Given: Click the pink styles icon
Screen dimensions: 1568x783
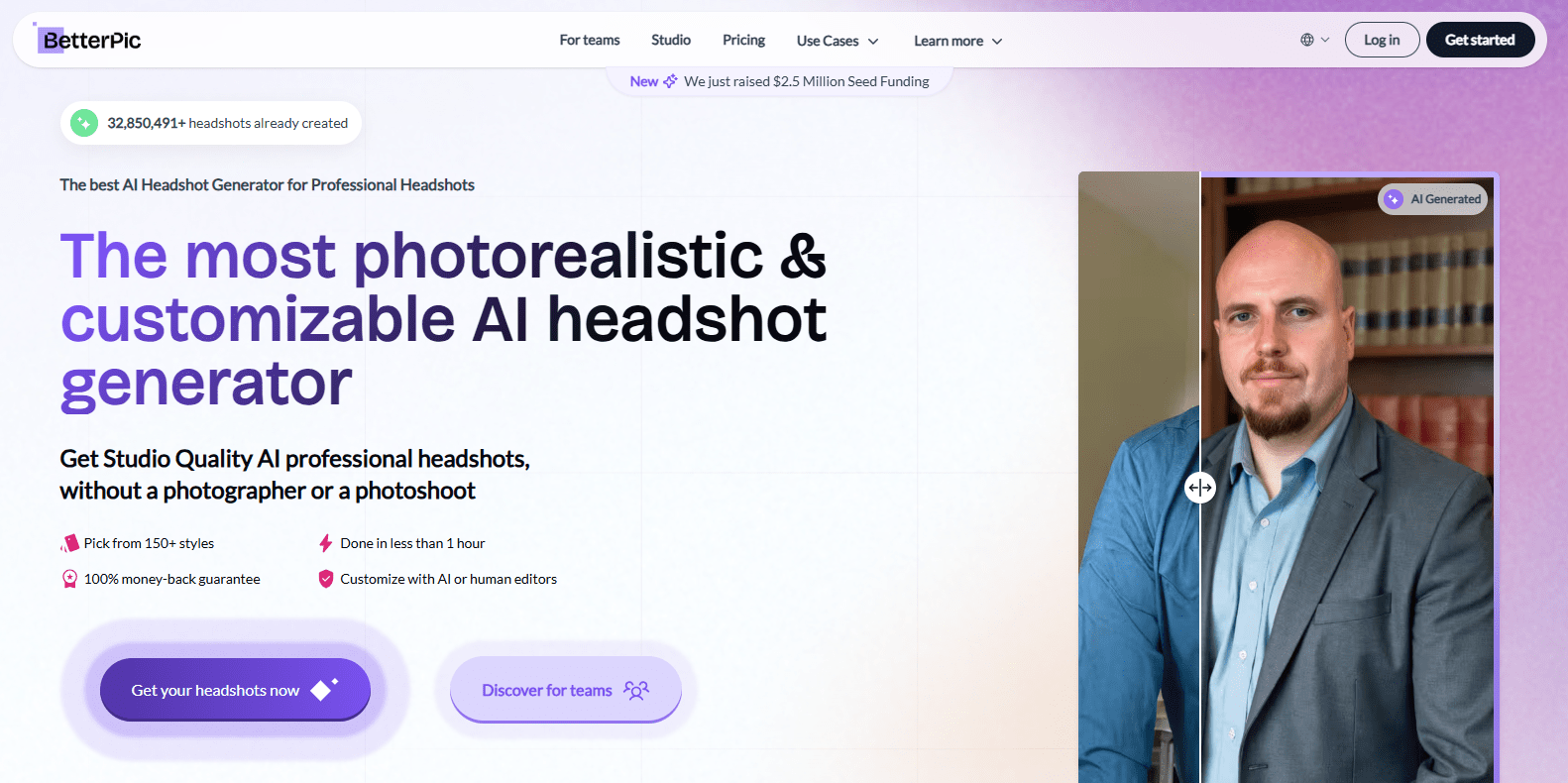Looking at the screenshot, I should (69, 543).
